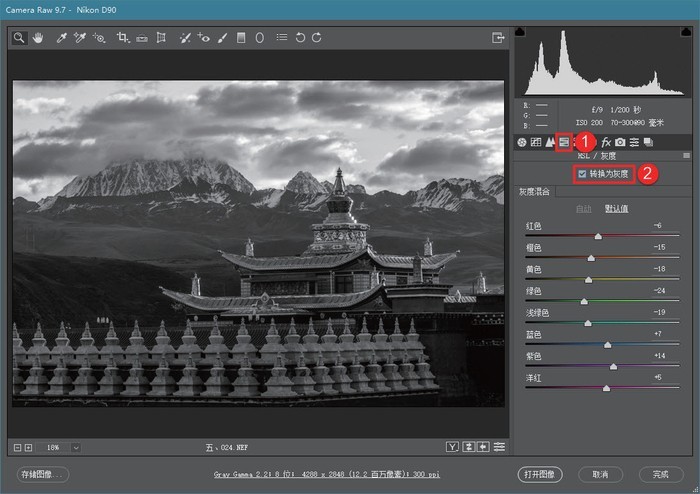Image resolution: width=700 pixels, height=494 pixels.
Task: Open the zoom level dropdown
Action: pyautogui.click(x=76, y=447)
